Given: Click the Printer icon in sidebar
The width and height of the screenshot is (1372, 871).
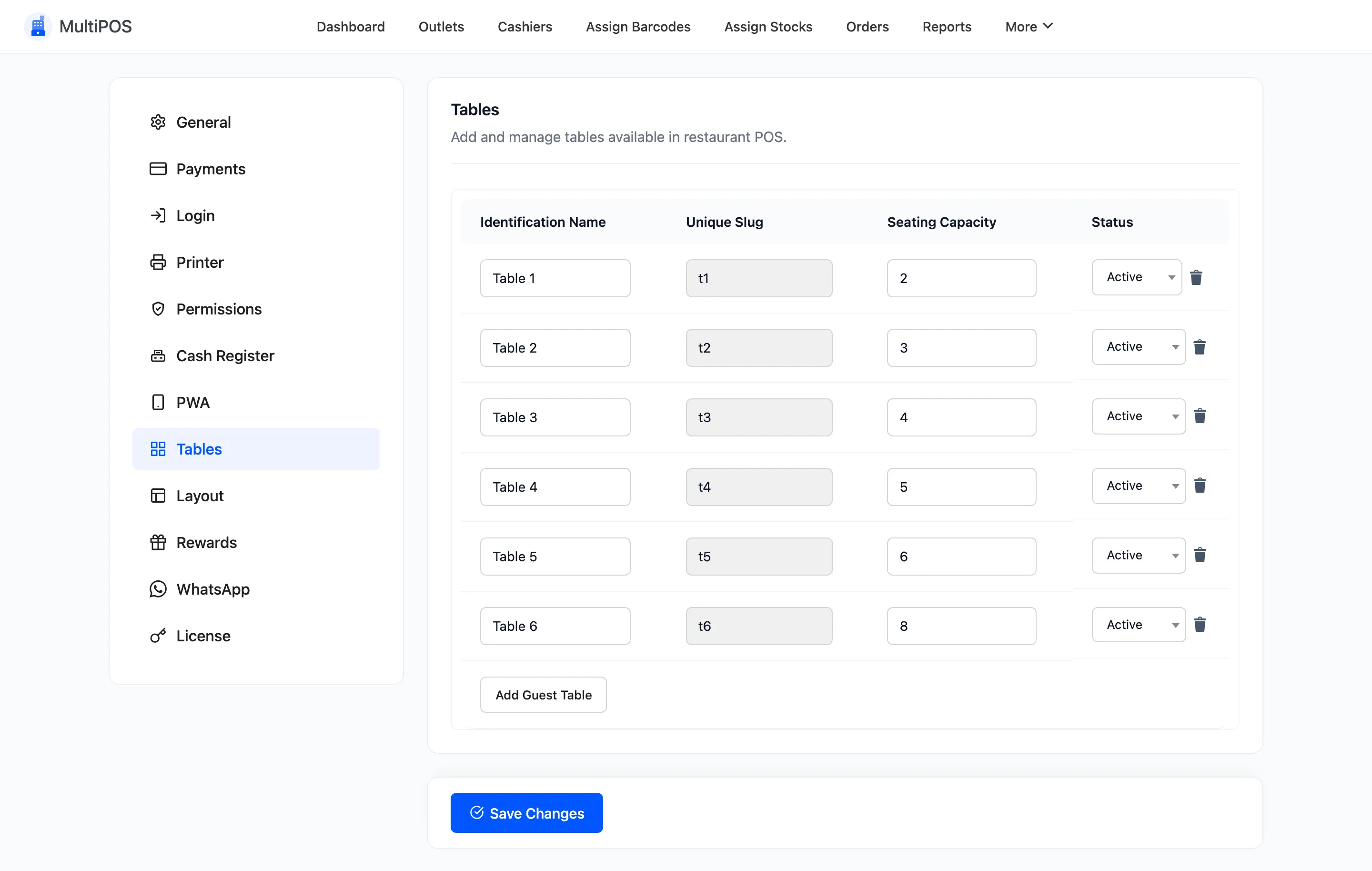Looking at the screenshot, I should (158, 262).
